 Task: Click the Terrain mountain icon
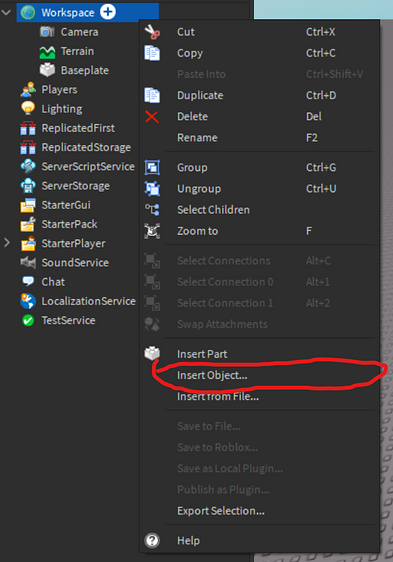(47, 52)
